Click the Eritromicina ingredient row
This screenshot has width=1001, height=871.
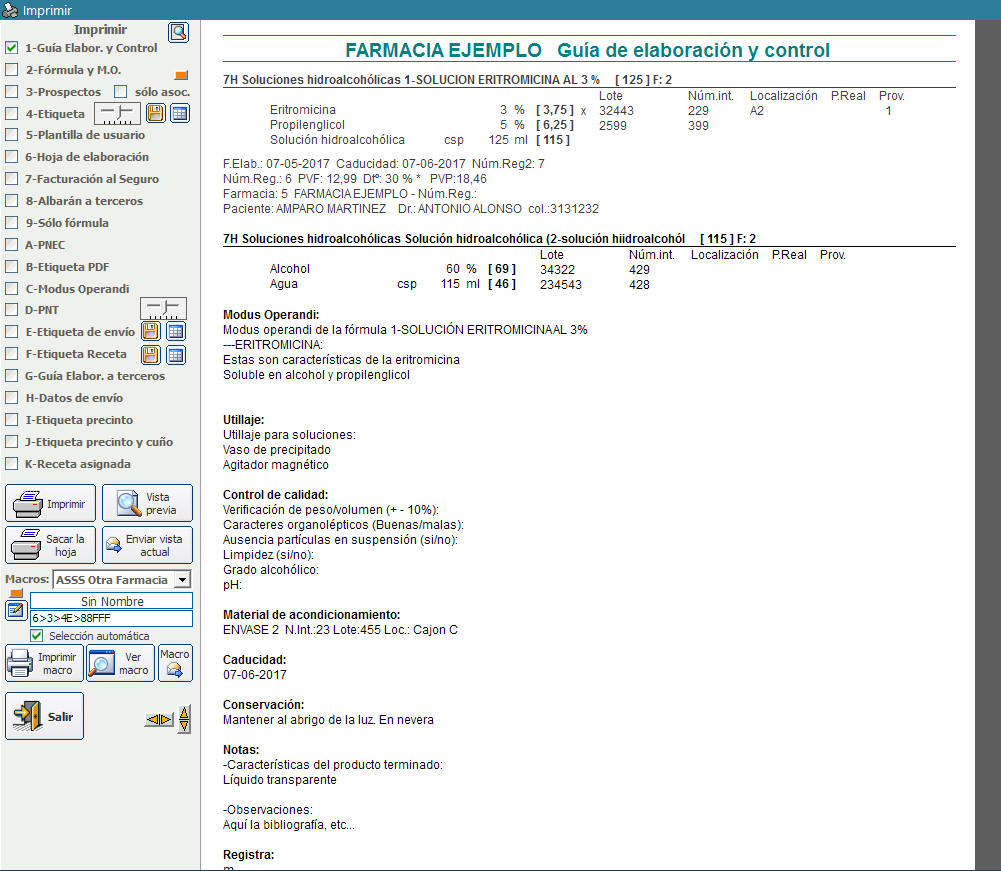coord(580,110)
